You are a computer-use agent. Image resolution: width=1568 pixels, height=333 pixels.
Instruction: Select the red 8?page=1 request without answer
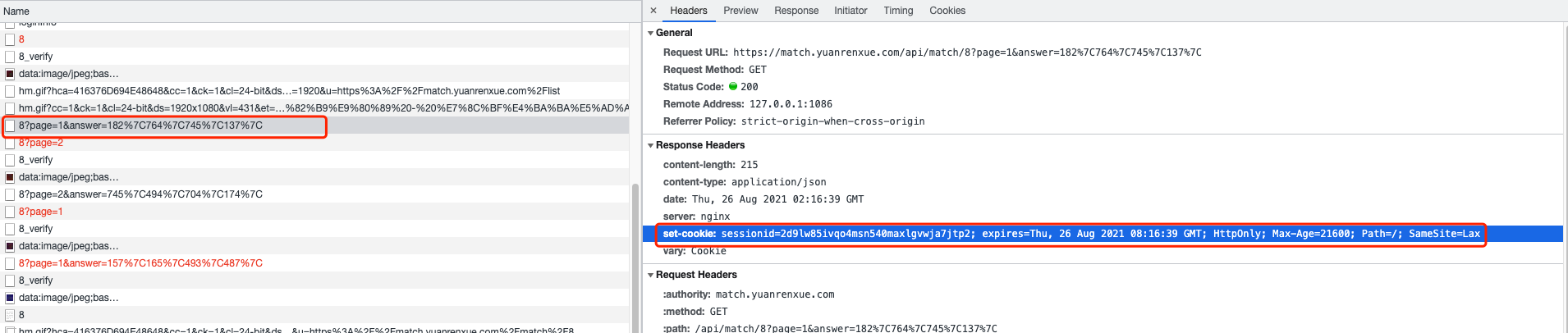314,212
